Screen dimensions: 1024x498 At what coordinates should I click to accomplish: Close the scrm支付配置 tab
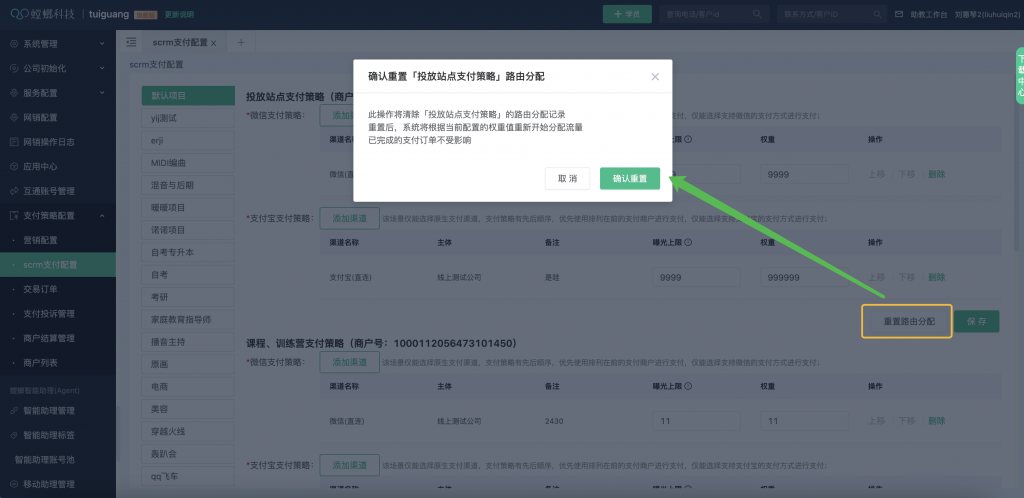click(x=214, y=42)
